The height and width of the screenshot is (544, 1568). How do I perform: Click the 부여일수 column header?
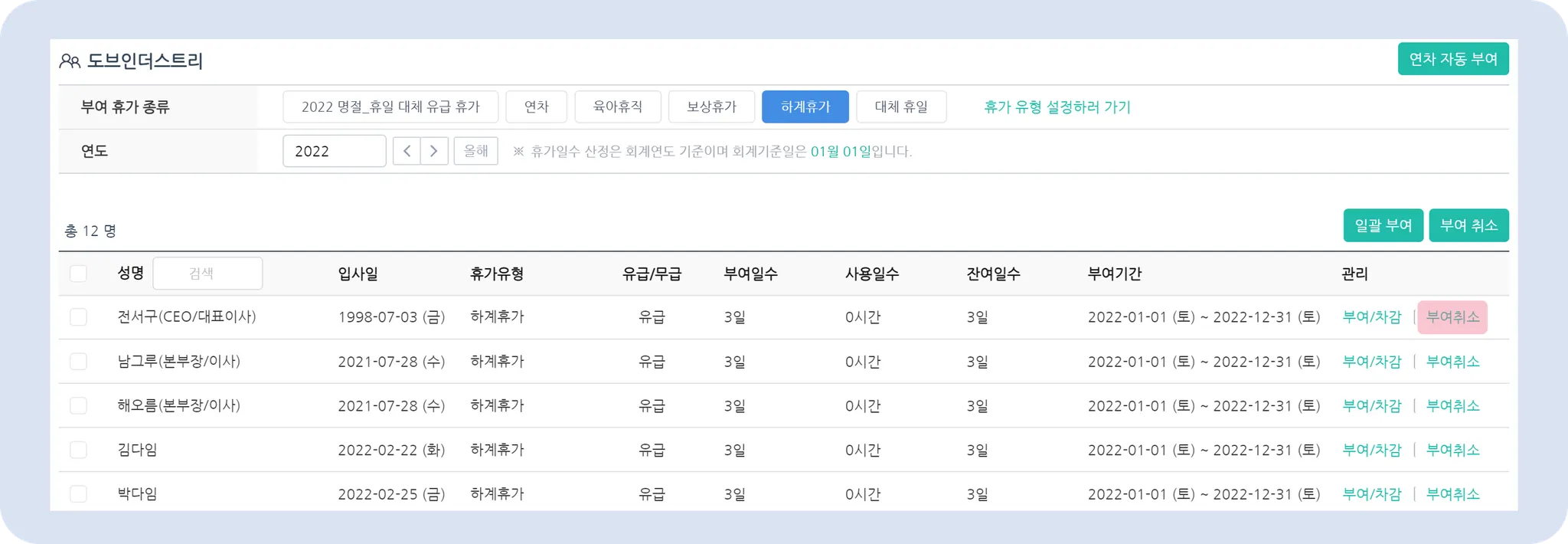(x=751, y=274)
